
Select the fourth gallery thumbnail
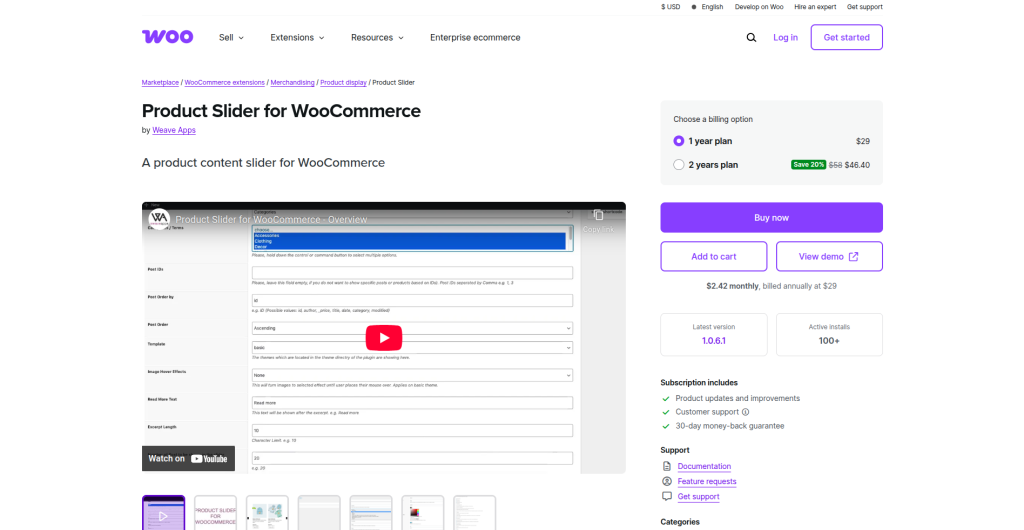pos(319,513)
